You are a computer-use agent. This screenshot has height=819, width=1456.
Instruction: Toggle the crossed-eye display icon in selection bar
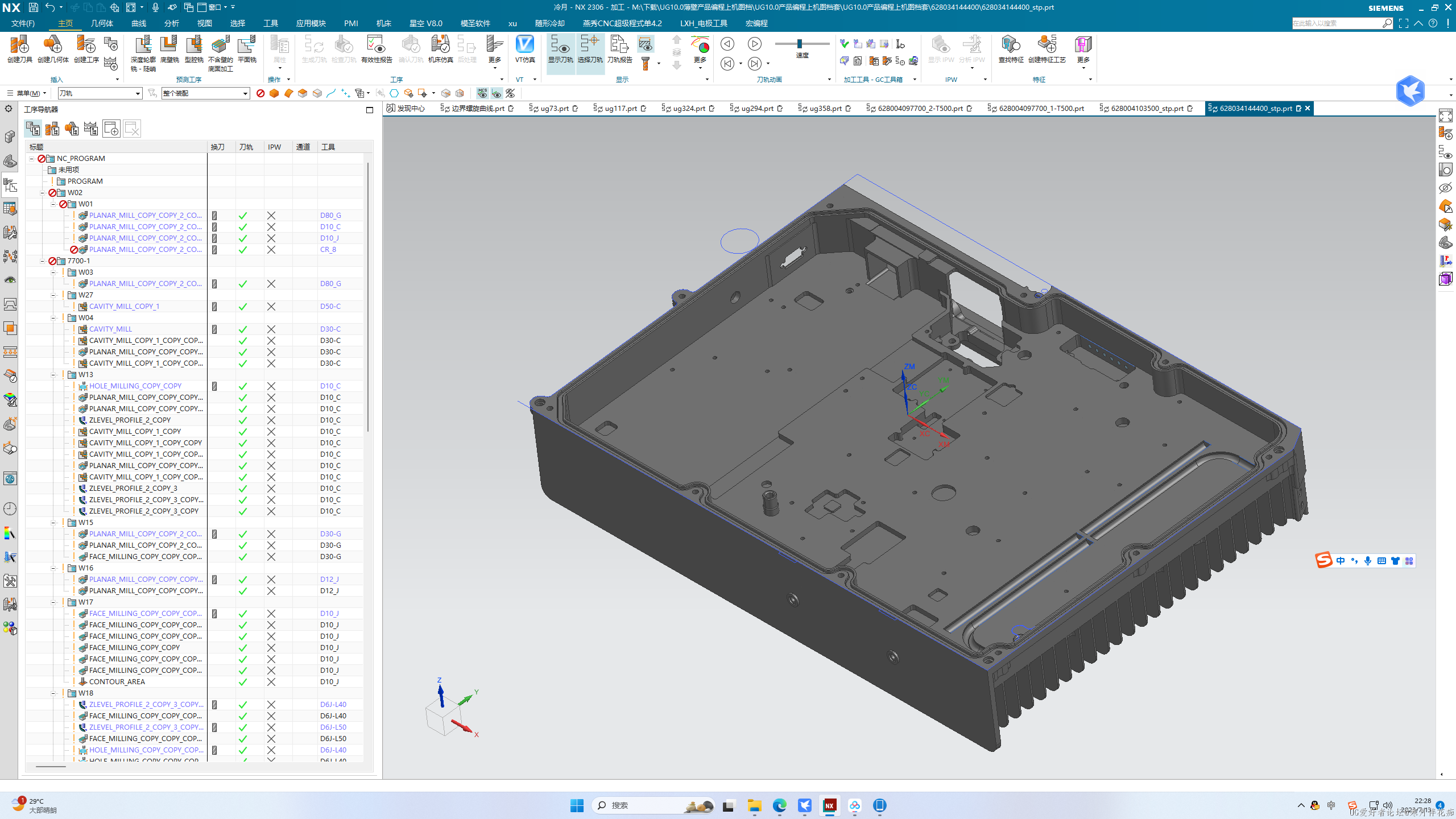(510, 93)
